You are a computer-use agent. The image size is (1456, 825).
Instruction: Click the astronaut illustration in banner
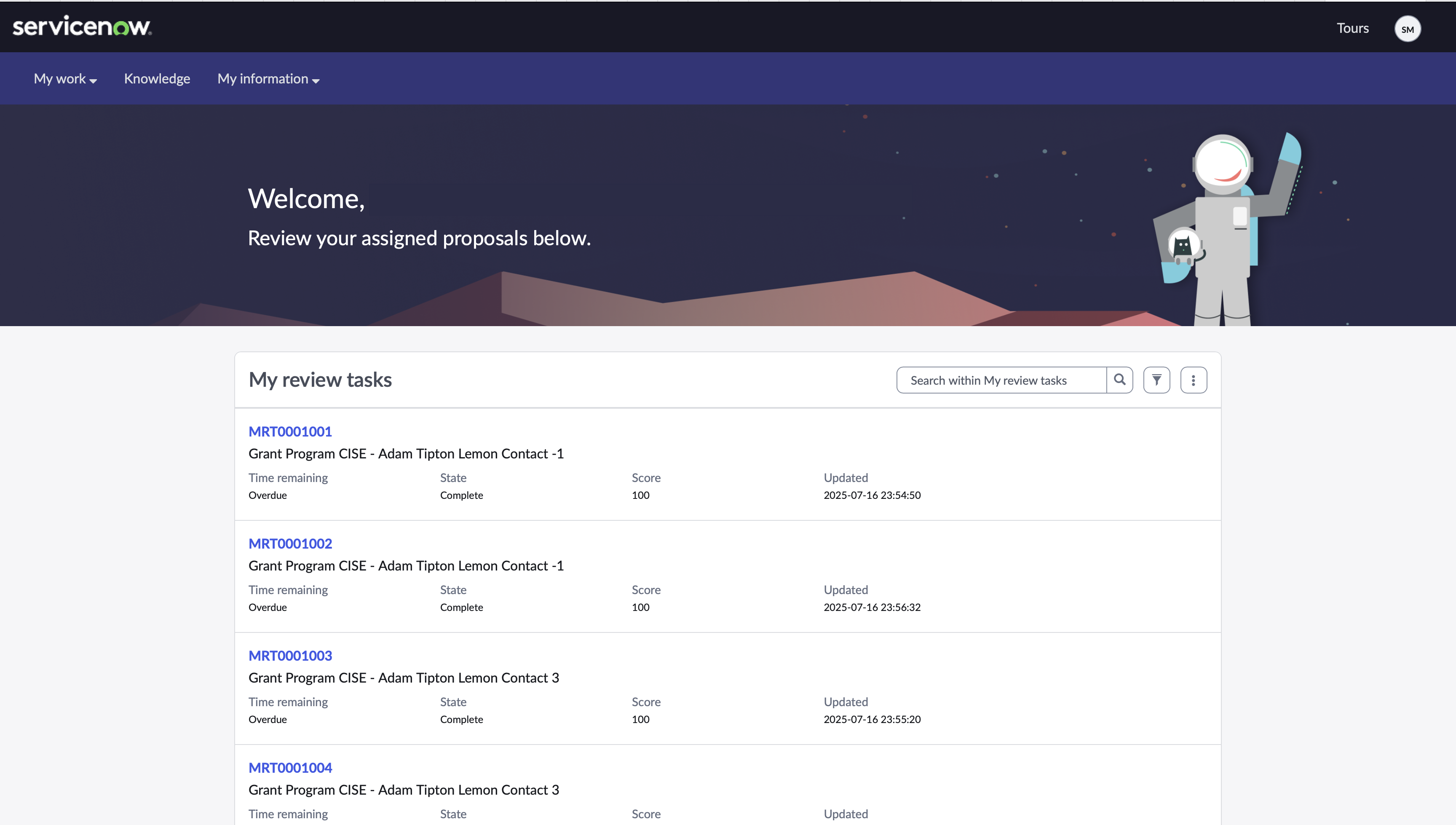pos(1226,230)
